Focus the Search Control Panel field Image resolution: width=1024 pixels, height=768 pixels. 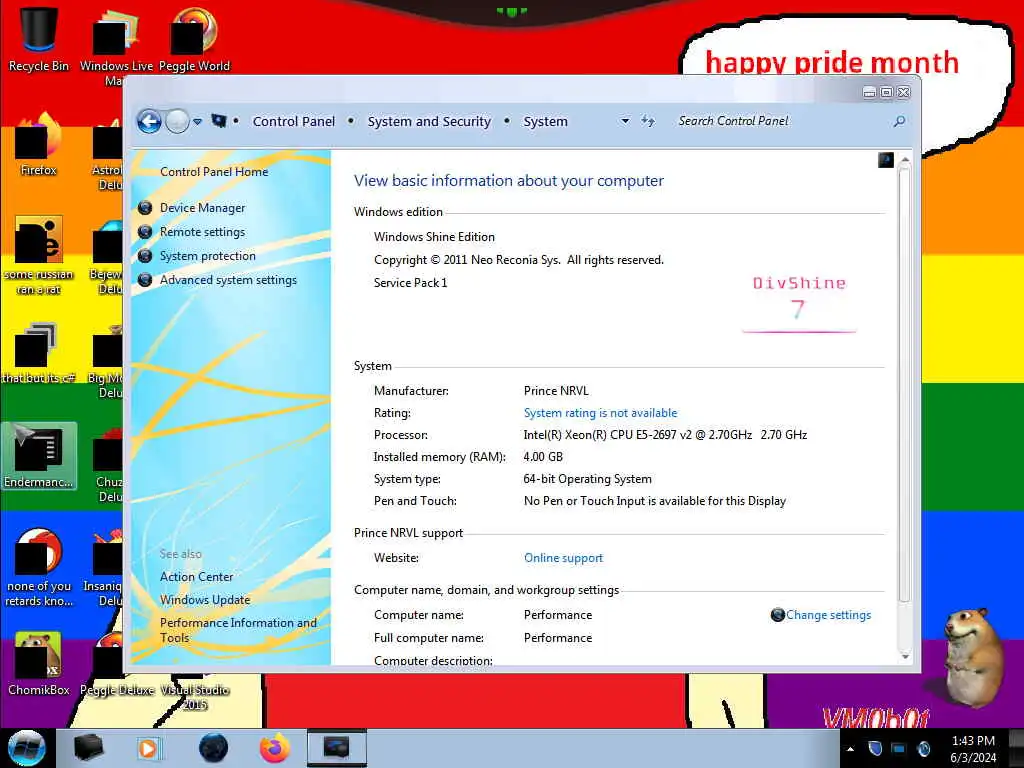[x=784, y=121]
